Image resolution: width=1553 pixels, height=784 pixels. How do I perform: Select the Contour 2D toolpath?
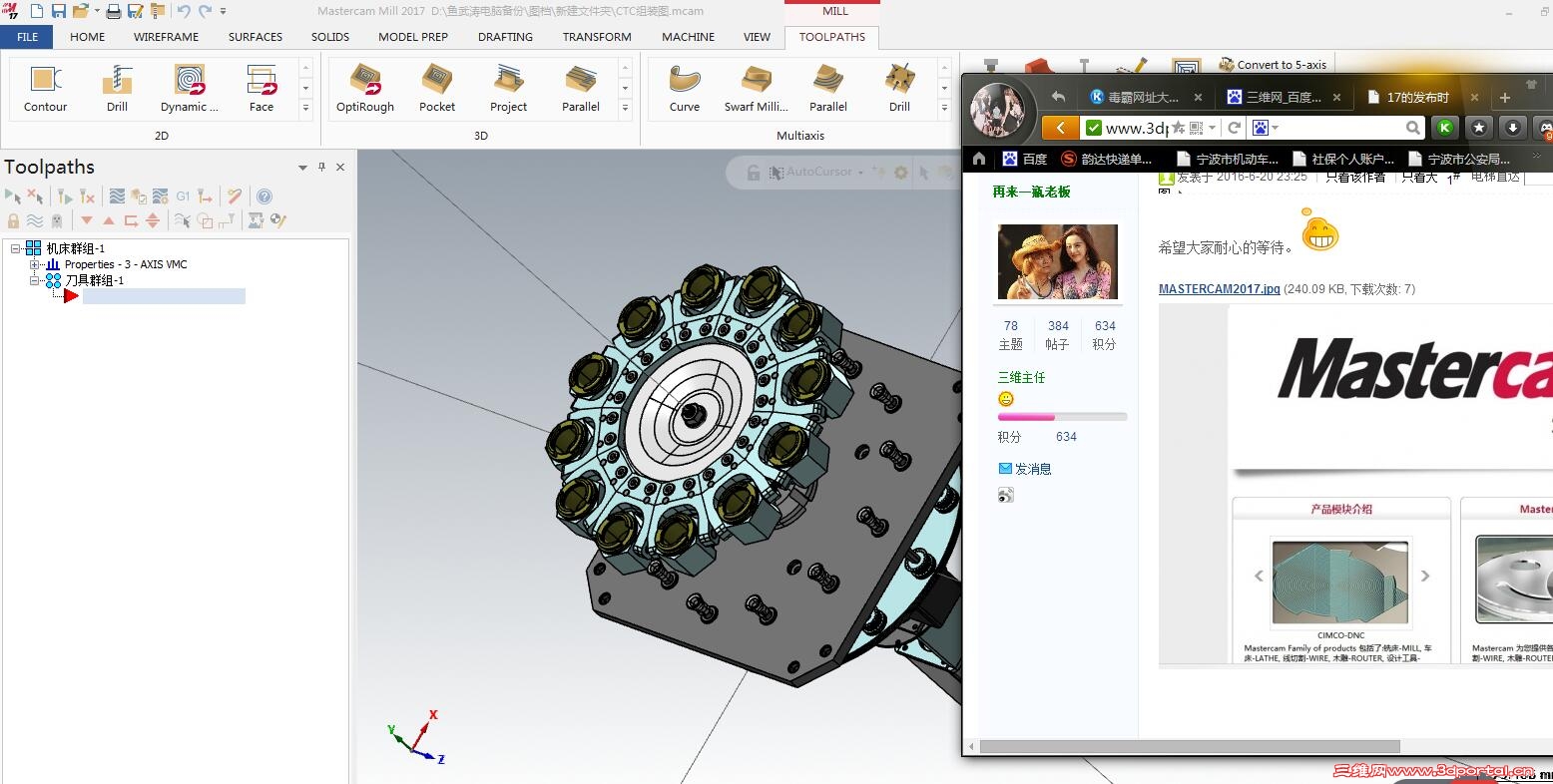click(x=46, y=88)
